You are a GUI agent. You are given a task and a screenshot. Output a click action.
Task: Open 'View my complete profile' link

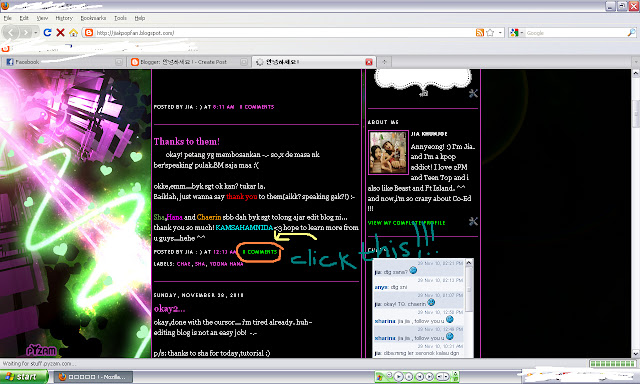(407, 223)
